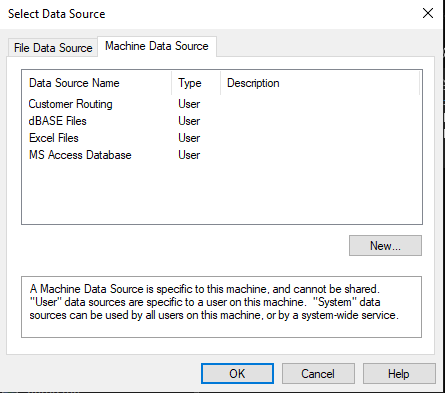Select the Customer Routing data source
Viewport: 445px width, 393px height.
tap(70, 104)
